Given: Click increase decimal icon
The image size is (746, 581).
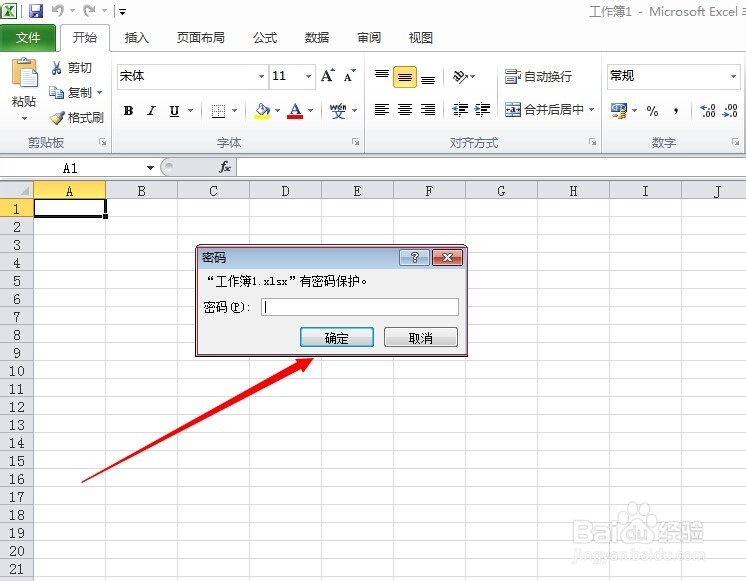Looking at the screenshot, I should tap(707, 111).
